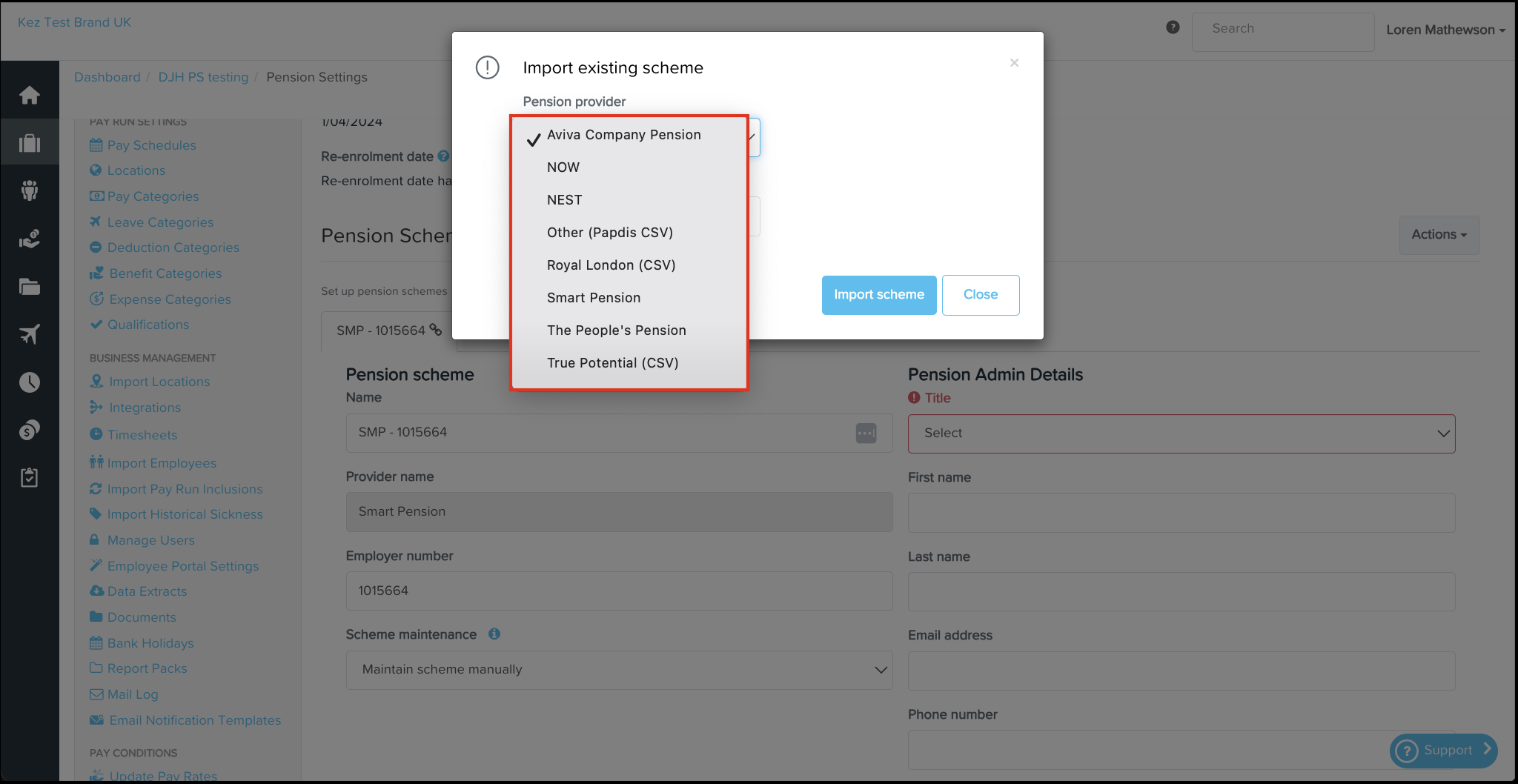Expand the Title select dropdown
The width and height of the screenshot is (1518, 784).
(x=1181, y=433)
